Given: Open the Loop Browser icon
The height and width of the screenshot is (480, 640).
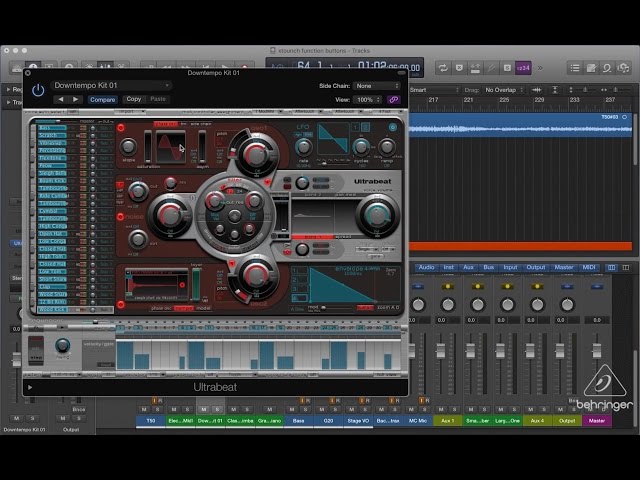Looking at the screenshot, I should [607, 68].
